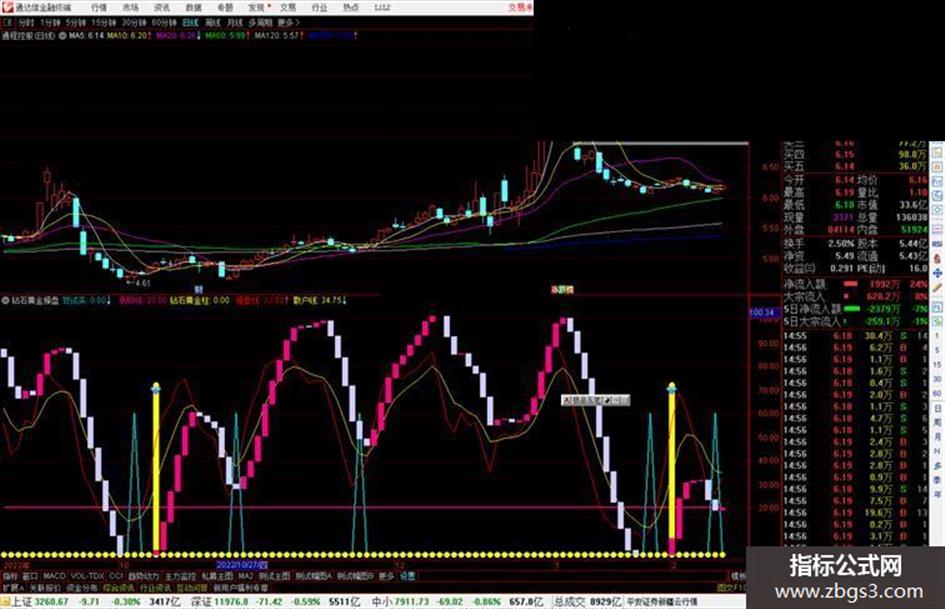Click the 通达信 app logo icon
Screen dimensions: 945x609
pyautogui.click(x=7, y=7)
